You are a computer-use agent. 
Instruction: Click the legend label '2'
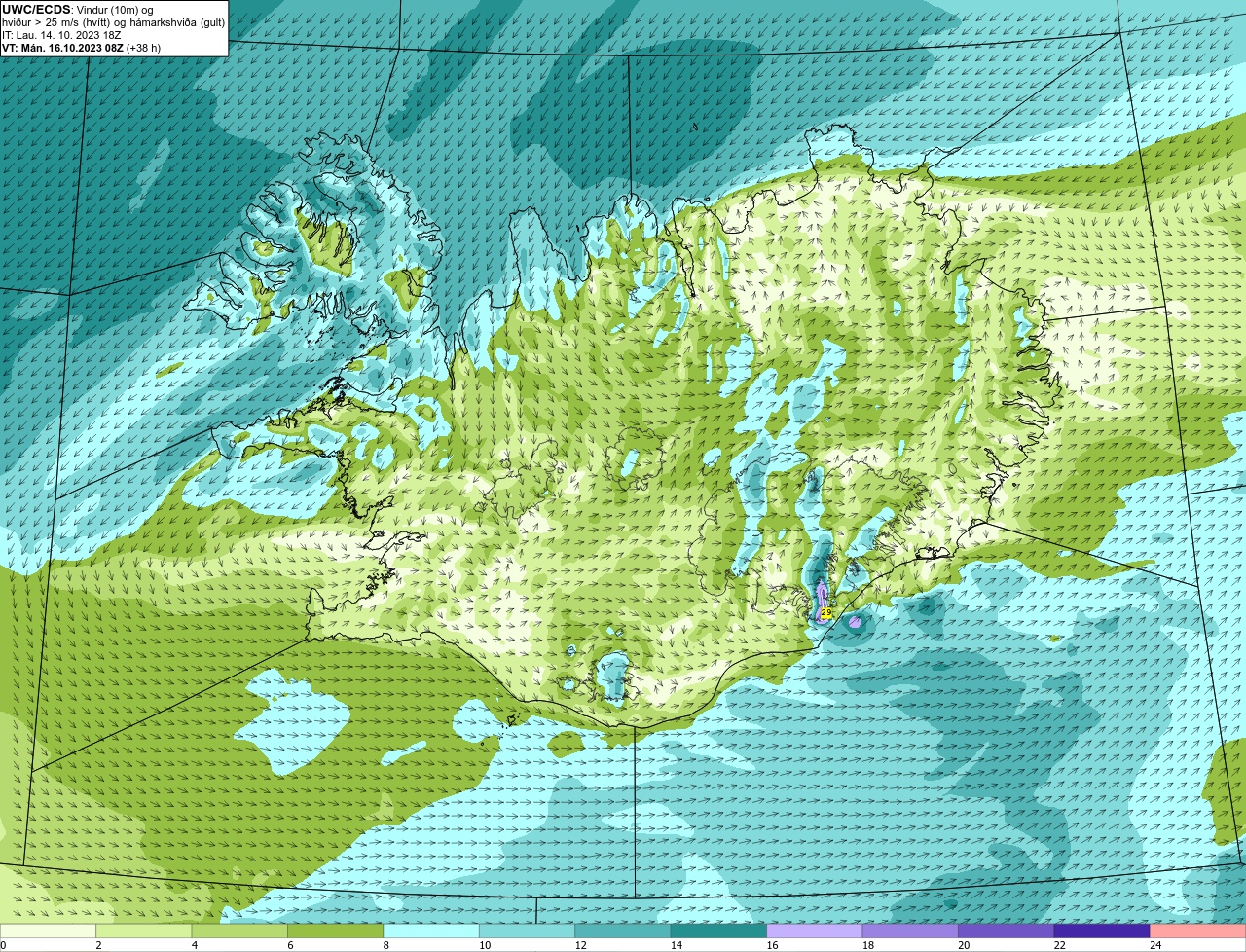pyautogui.click(x=98, y=945)
